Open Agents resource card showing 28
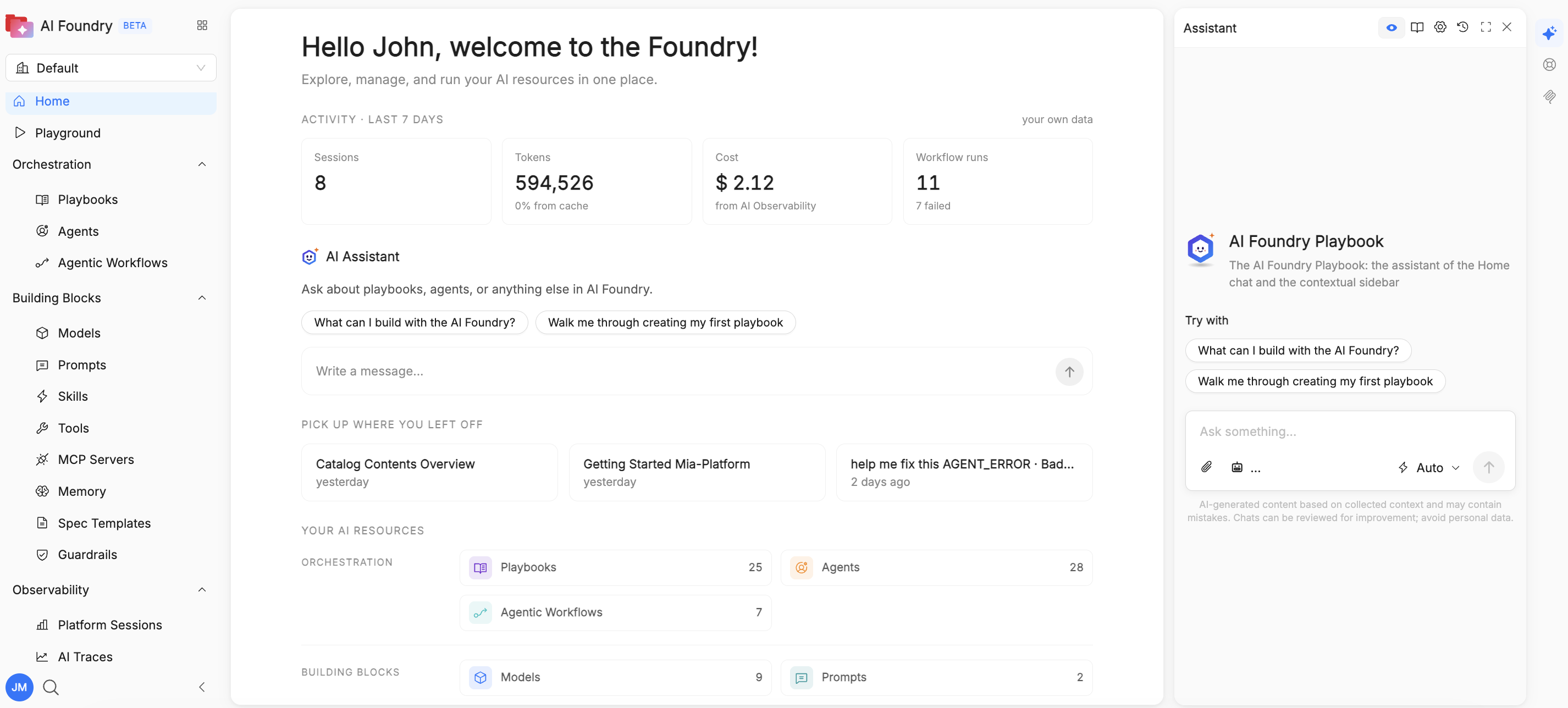Screen dimensions: 1568x708 (936, 567)
